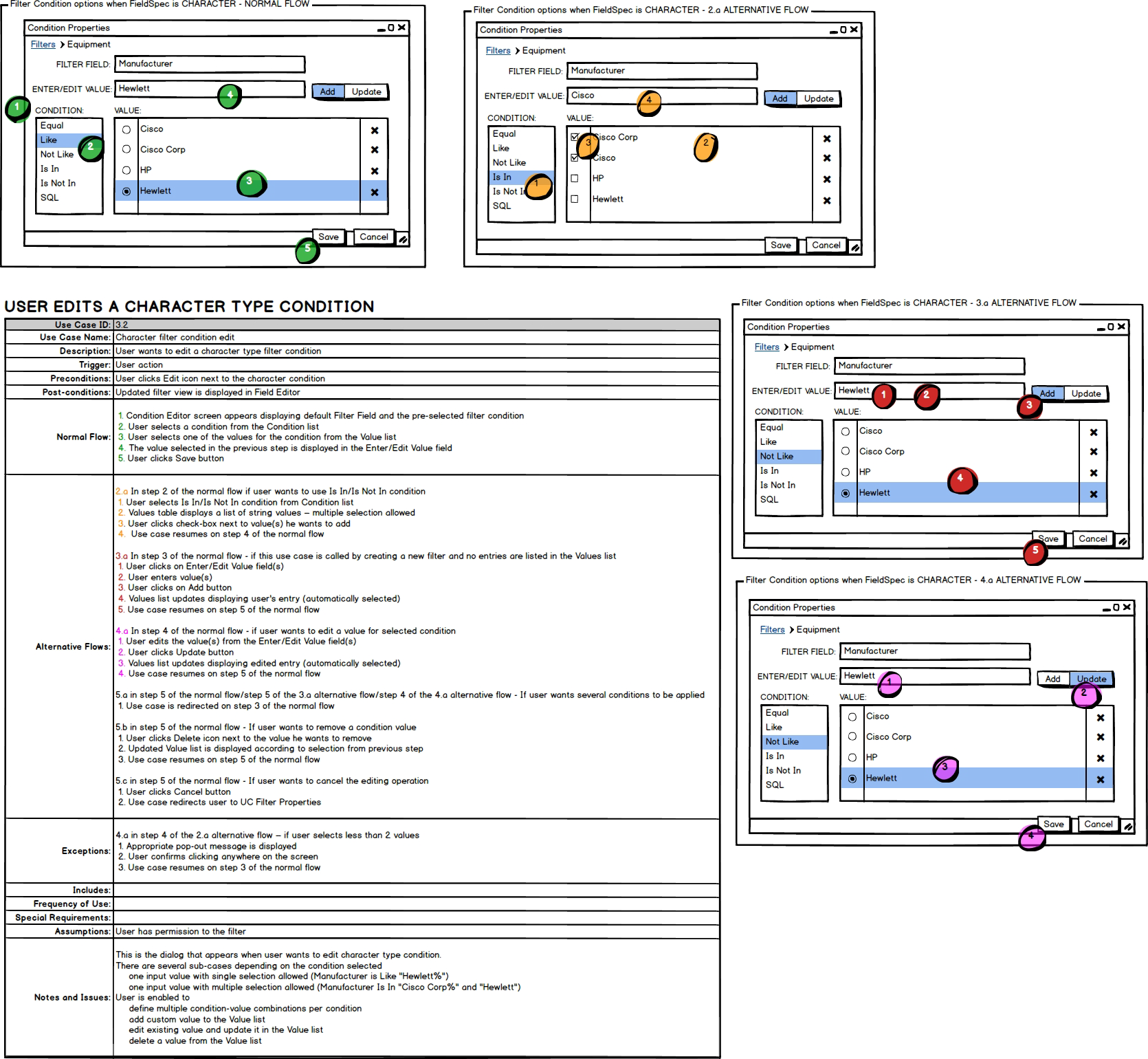The width and height of the screenshot is (1148, 1059).
Task: Choose Not Like condition in Normal Flow dialog
Action: click(x=69, y=155)
